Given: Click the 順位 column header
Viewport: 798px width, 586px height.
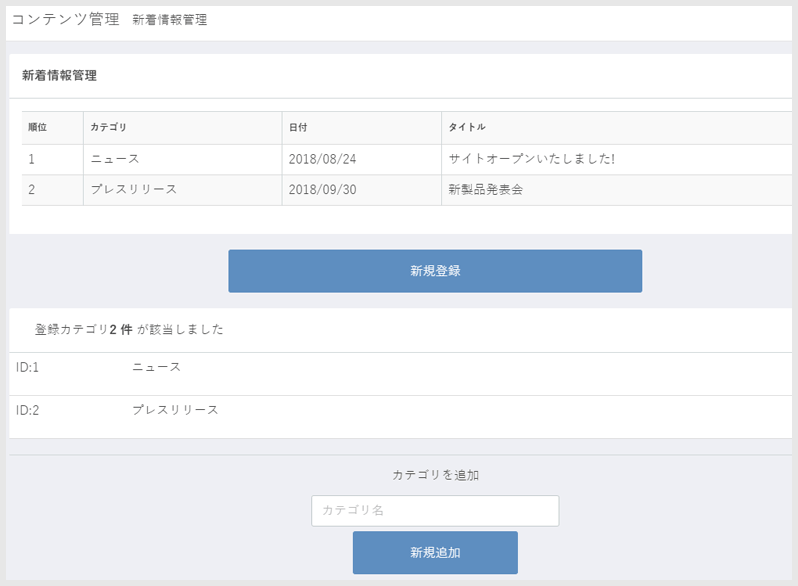Looking at the screenshot, I should tap(38, 127).
